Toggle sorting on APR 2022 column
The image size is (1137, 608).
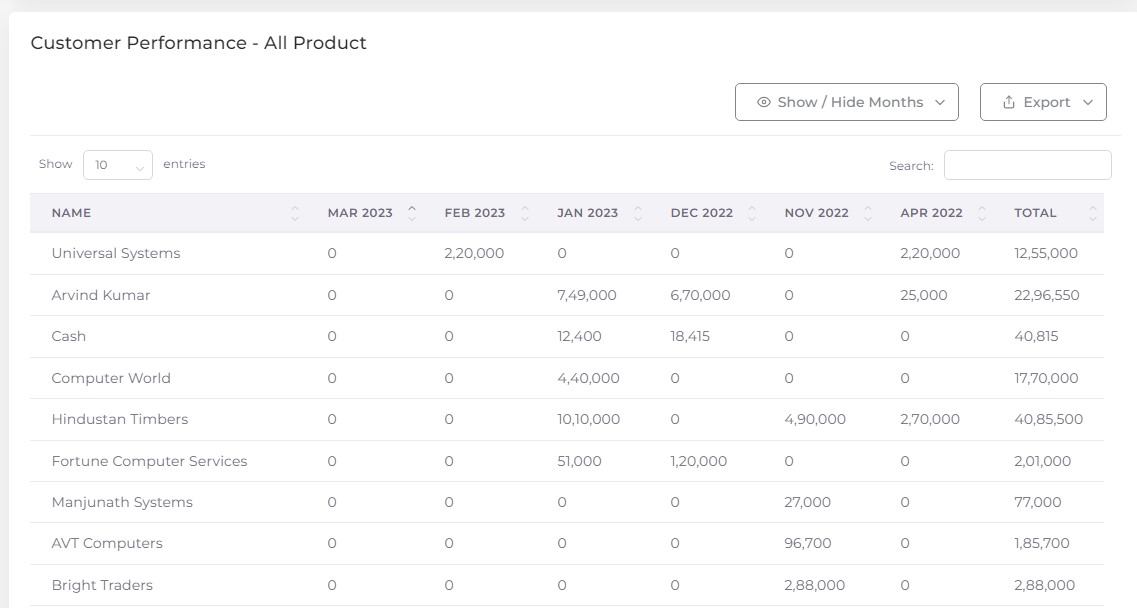[x=980, y=212]
